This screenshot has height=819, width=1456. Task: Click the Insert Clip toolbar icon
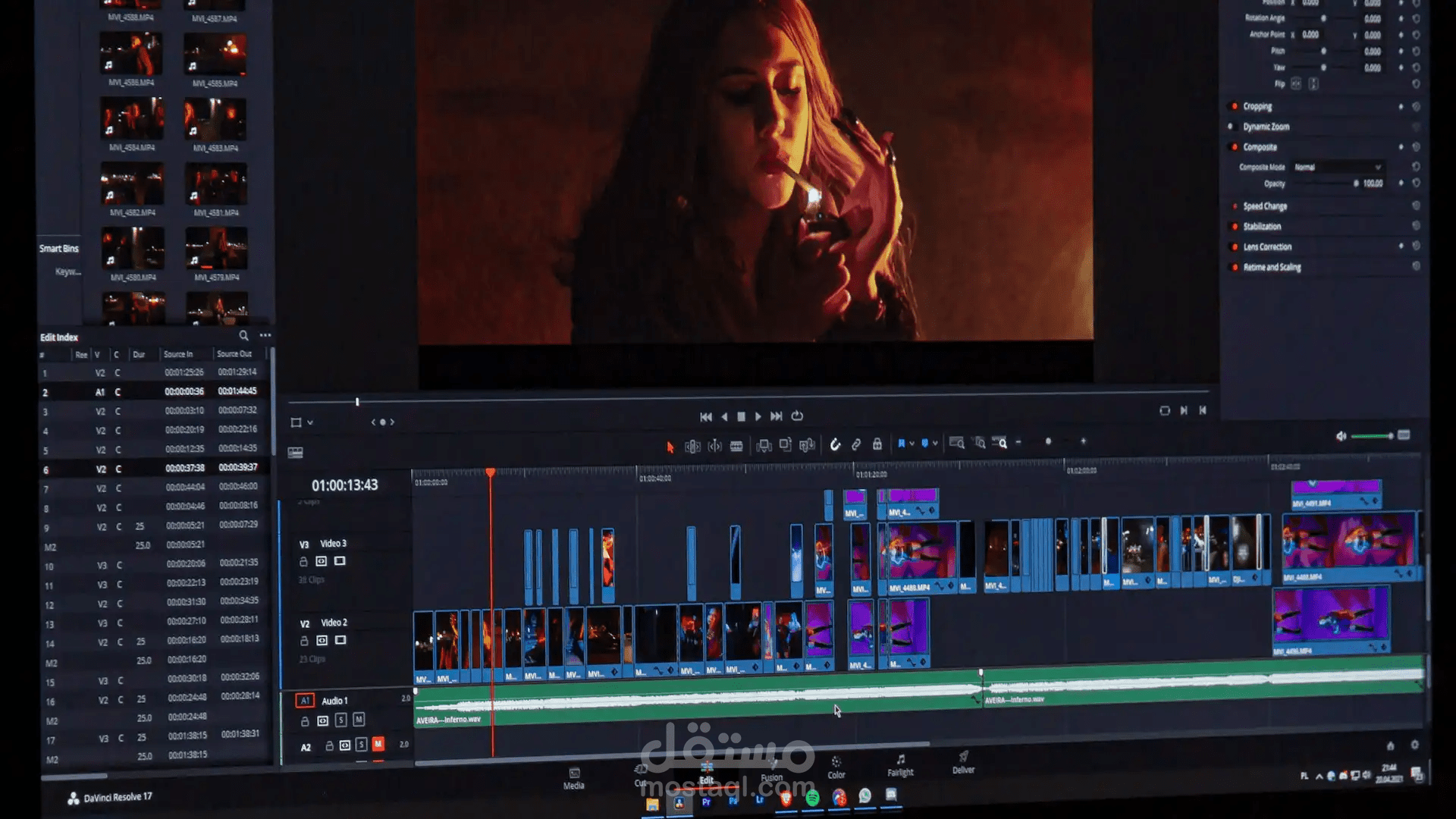click(x=764, y=446)
